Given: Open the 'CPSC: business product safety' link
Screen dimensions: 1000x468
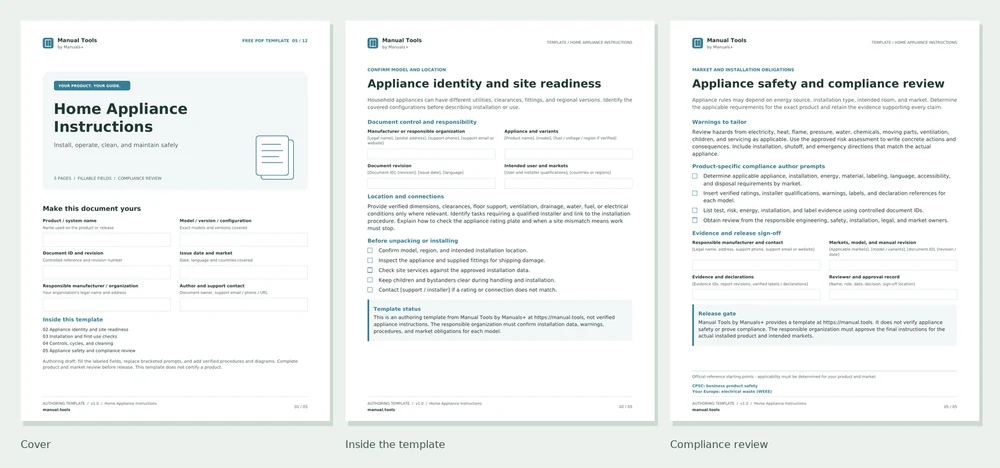Looking at the screenshot, I should [x=724, y=386].
